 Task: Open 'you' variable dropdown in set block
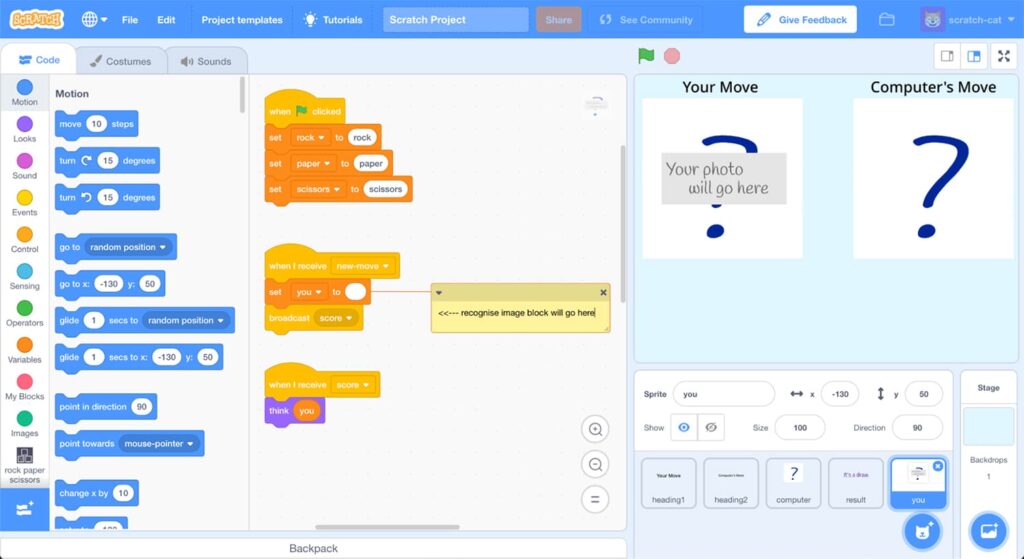pos(309,292)
